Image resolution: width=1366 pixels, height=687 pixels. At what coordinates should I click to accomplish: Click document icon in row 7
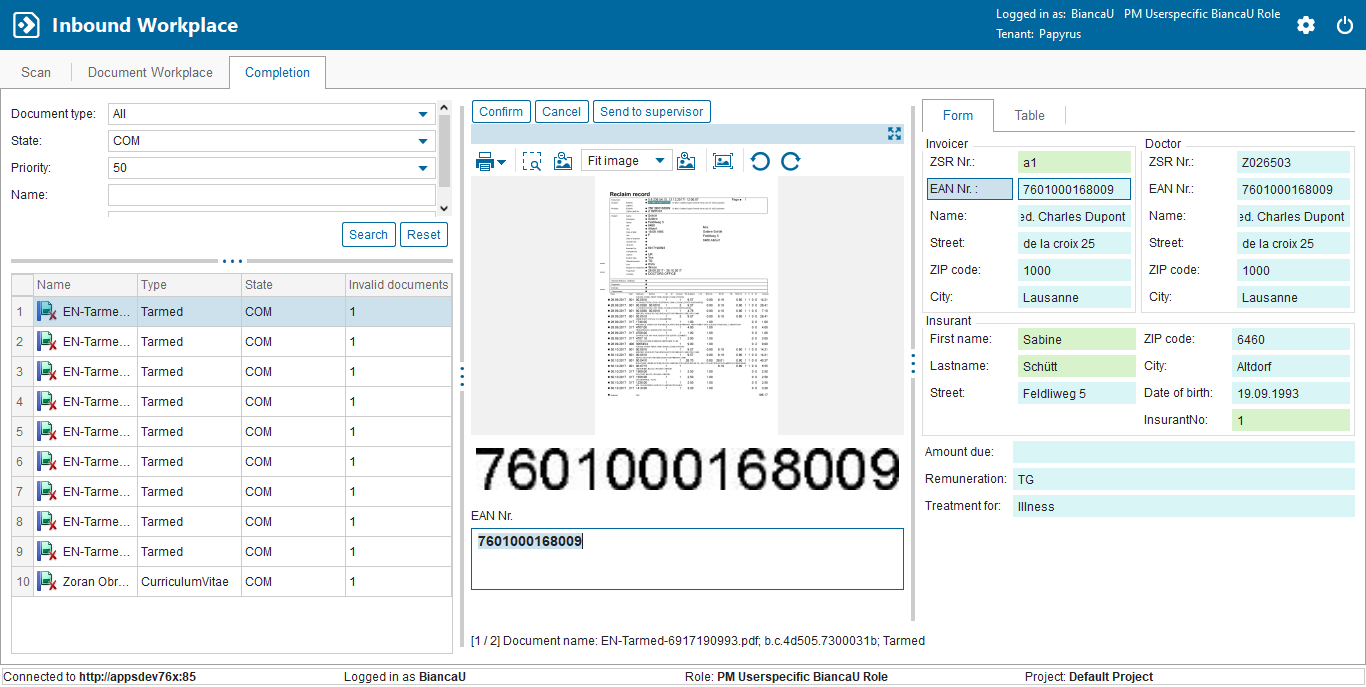(x=47, y=492)
